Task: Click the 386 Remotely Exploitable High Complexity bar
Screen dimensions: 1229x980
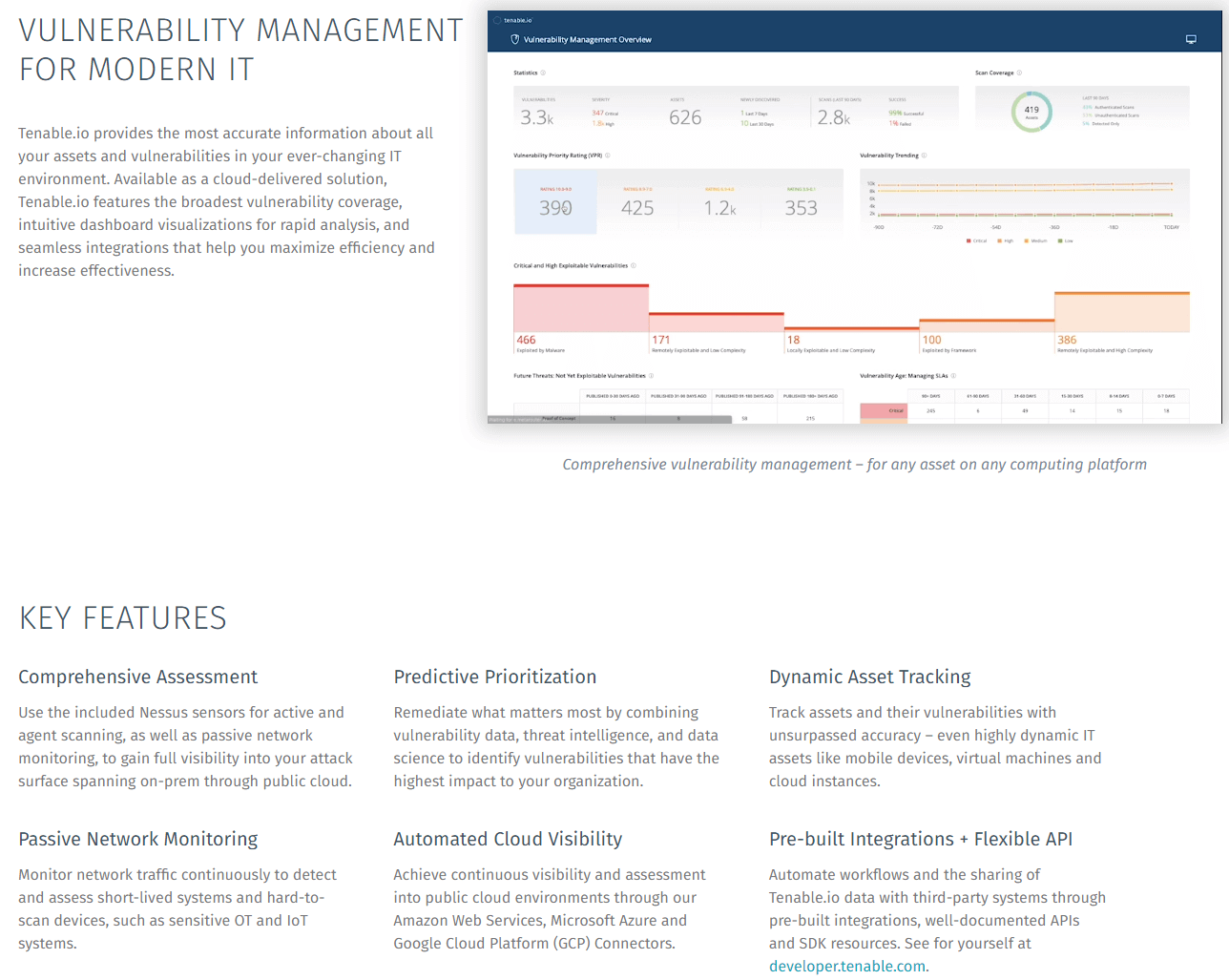Action: pos(1121,313)
